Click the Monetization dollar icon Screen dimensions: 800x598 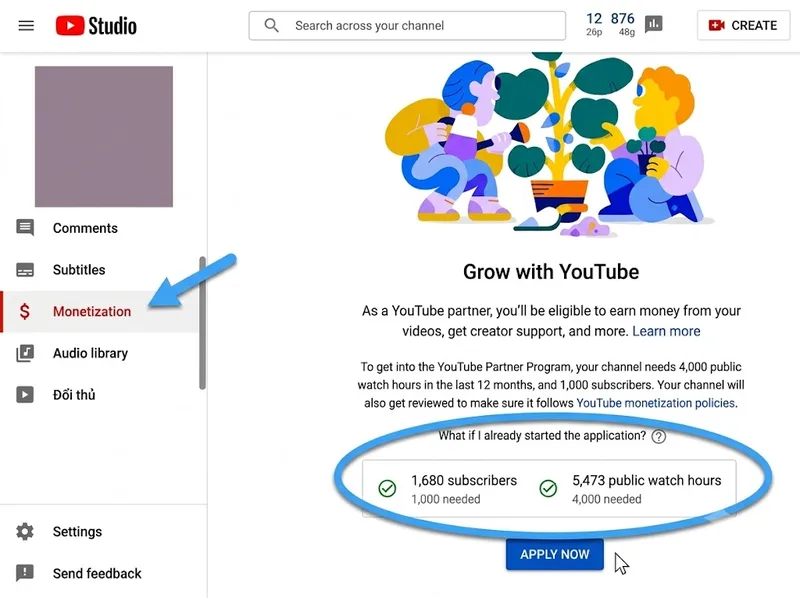(x=24, y=311)
